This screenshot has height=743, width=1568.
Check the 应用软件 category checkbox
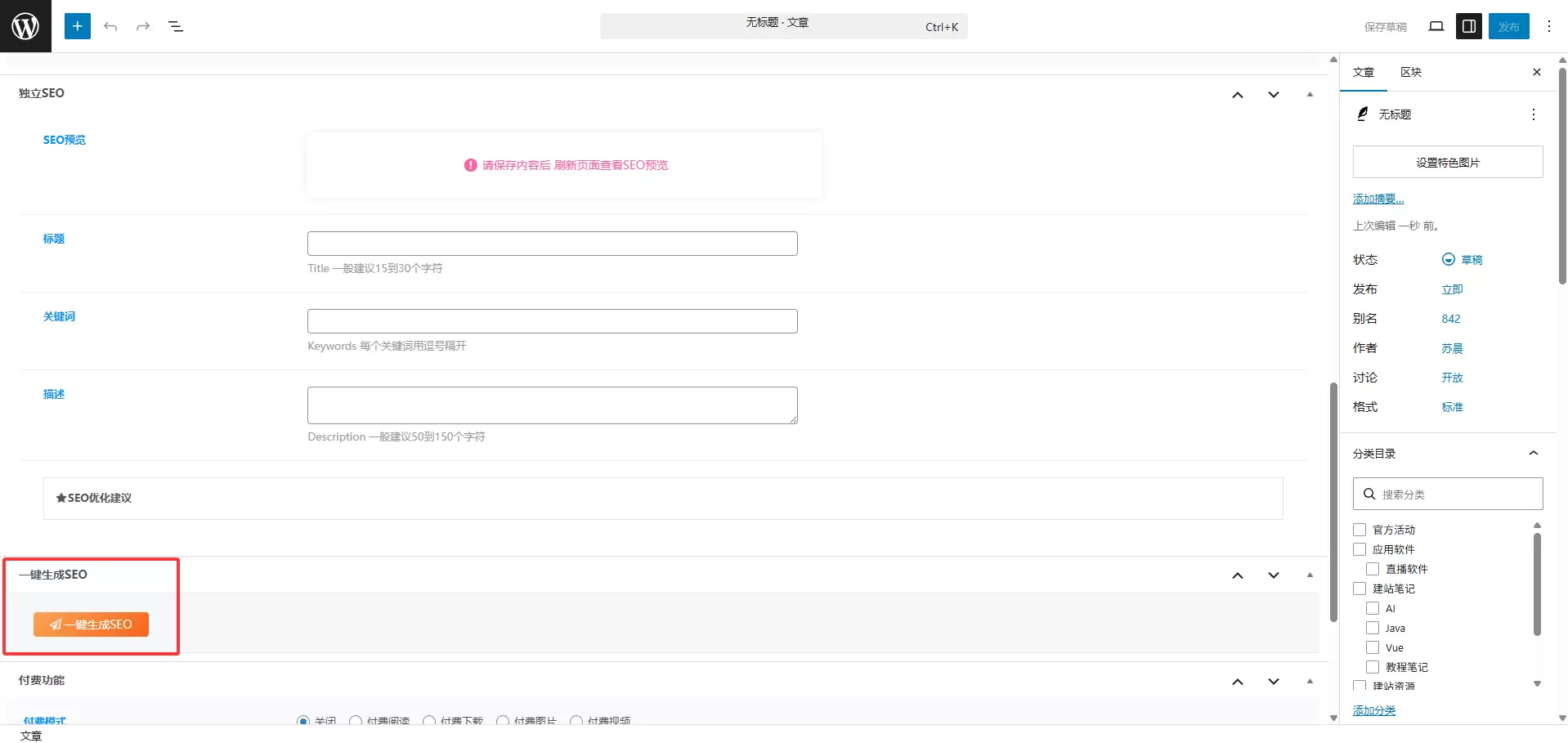point(1360,549)
